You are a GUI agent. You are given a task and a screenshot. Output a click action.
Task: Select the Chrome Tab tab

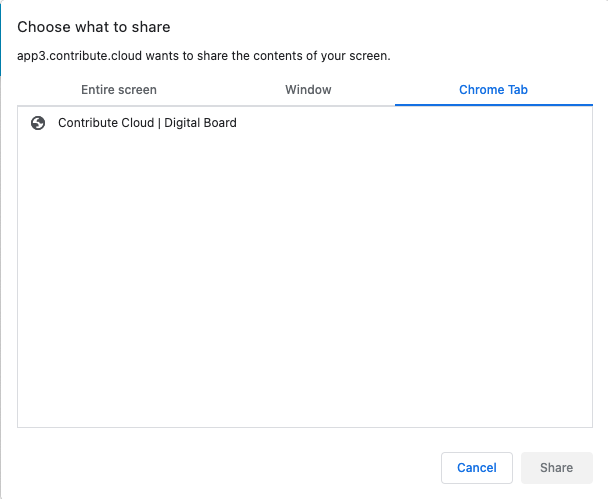pyautogui.click(x=494, y=90)
